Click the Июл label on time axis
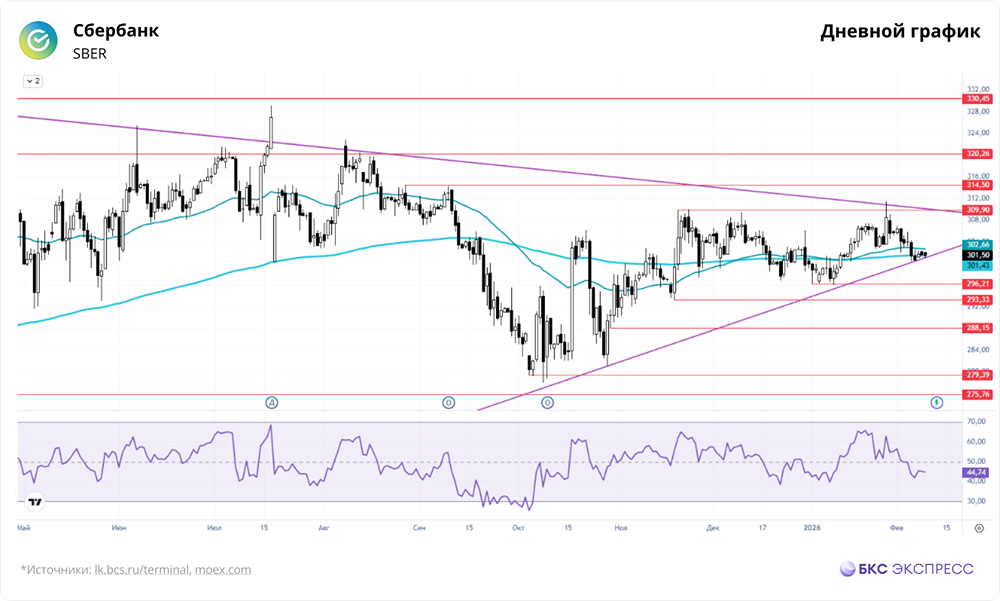Viewport: 1000px width, 601px height. click(214, 528)
